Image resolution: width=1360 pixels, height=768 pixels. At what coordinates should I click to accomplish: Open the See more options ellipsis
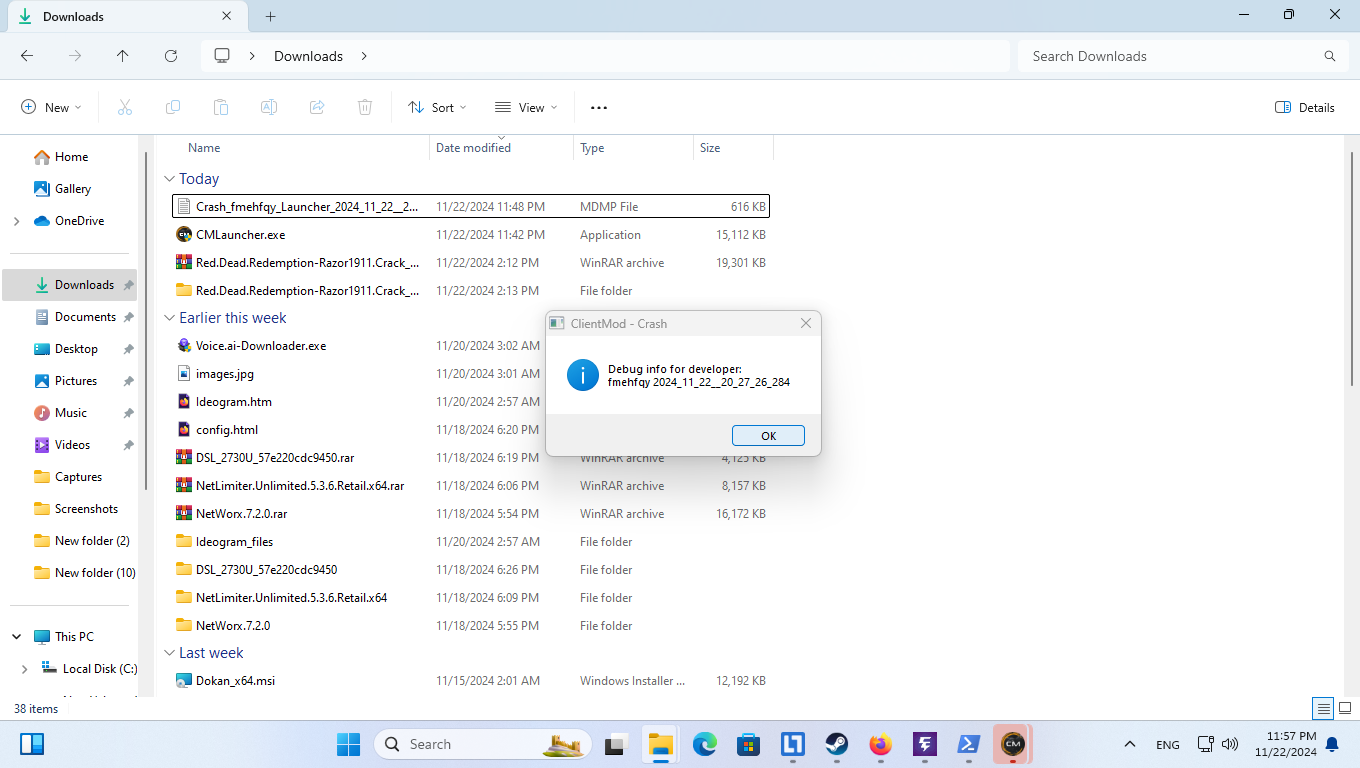[599, 108]
